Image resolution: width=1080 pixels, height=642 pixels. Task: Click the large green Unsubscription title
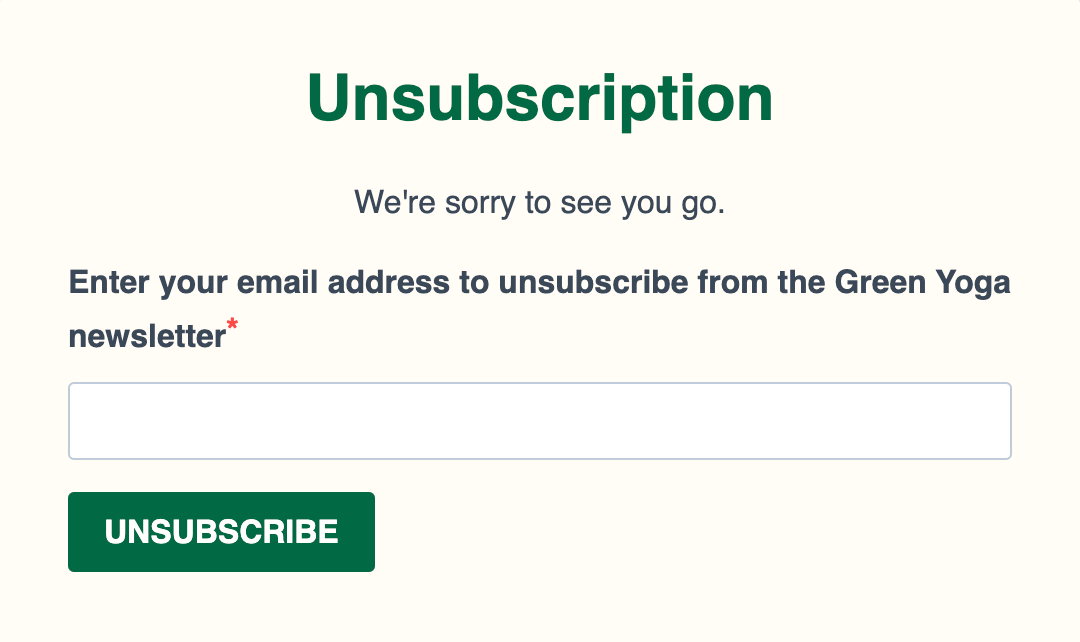point(540,99)
